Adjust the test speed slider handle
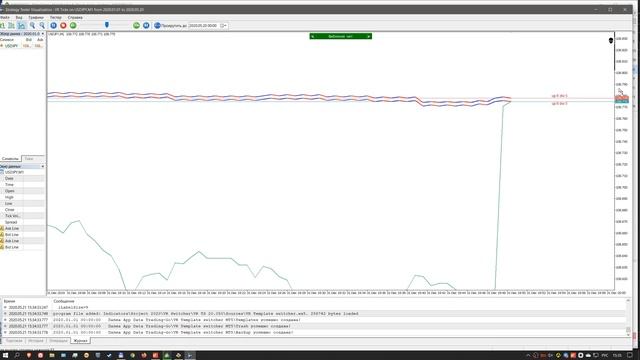The width and height of the screenshot is (640, 360). (107, 25)
